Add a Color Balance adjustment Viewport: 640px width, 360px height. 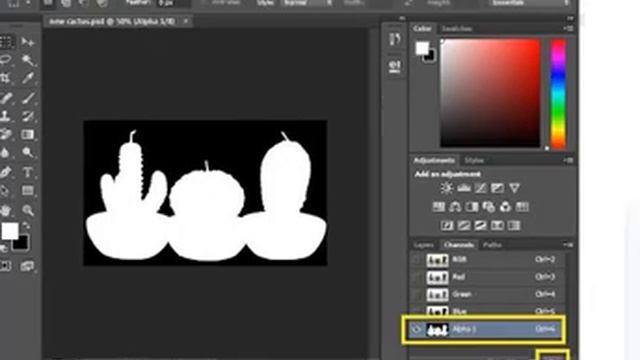tap(455, 207)
